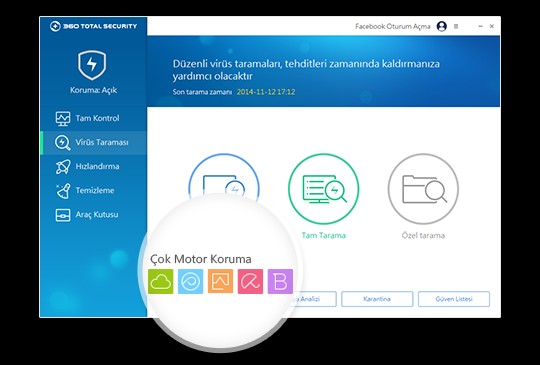540x365 pixels.
Task: Click the 360 Total Security logo
Action: (x=93, y=26)
